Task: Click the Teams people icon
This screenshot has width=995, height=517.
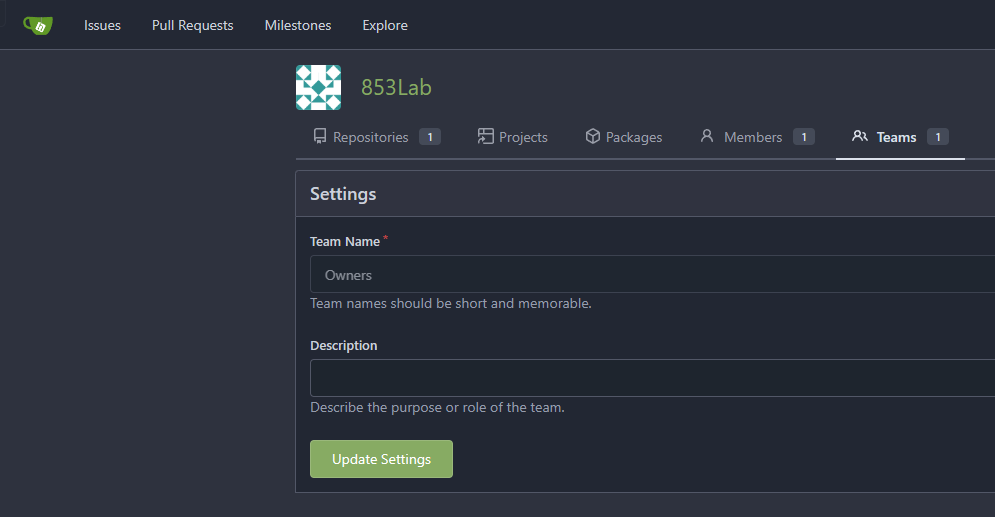Action: coord(859,136)
